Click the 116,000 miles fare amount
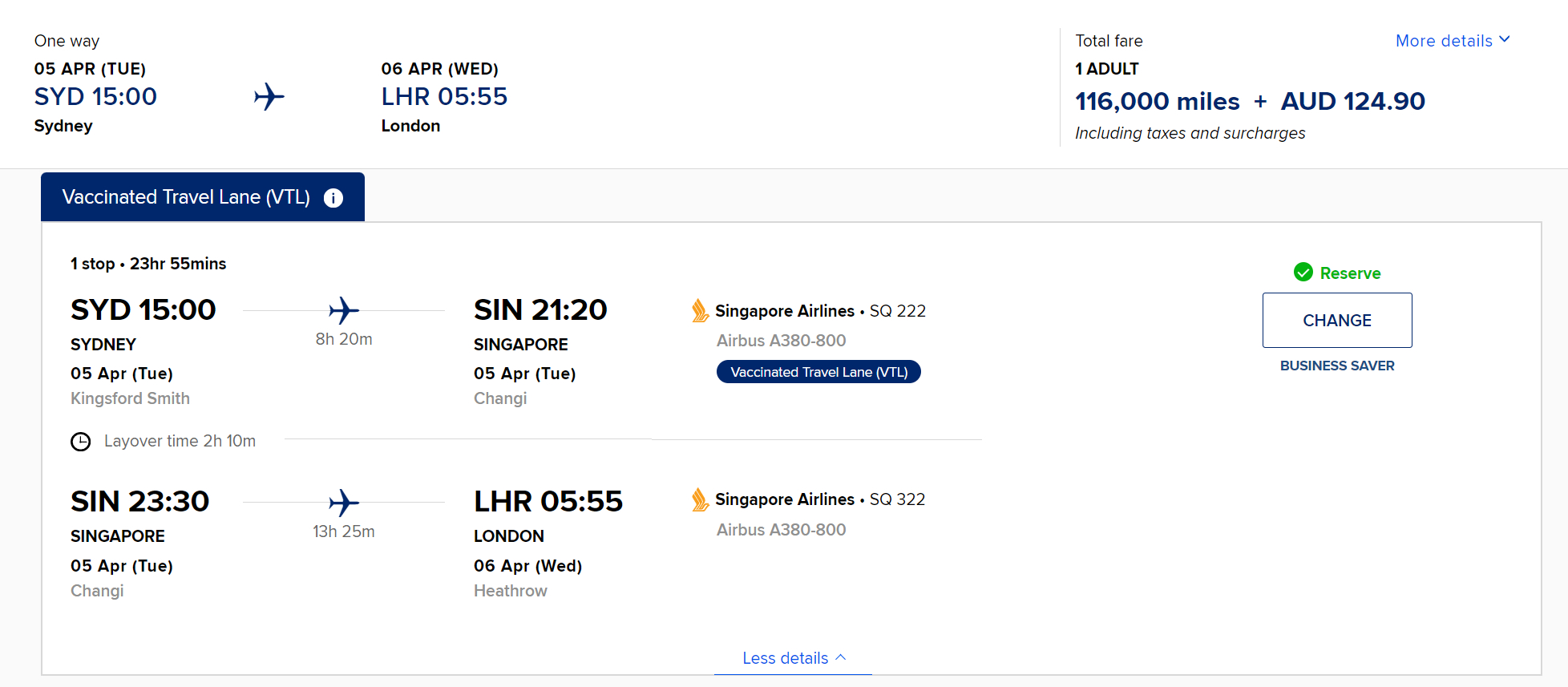This screenshot has width=1568, height=687. click(x=1158, y=101)
